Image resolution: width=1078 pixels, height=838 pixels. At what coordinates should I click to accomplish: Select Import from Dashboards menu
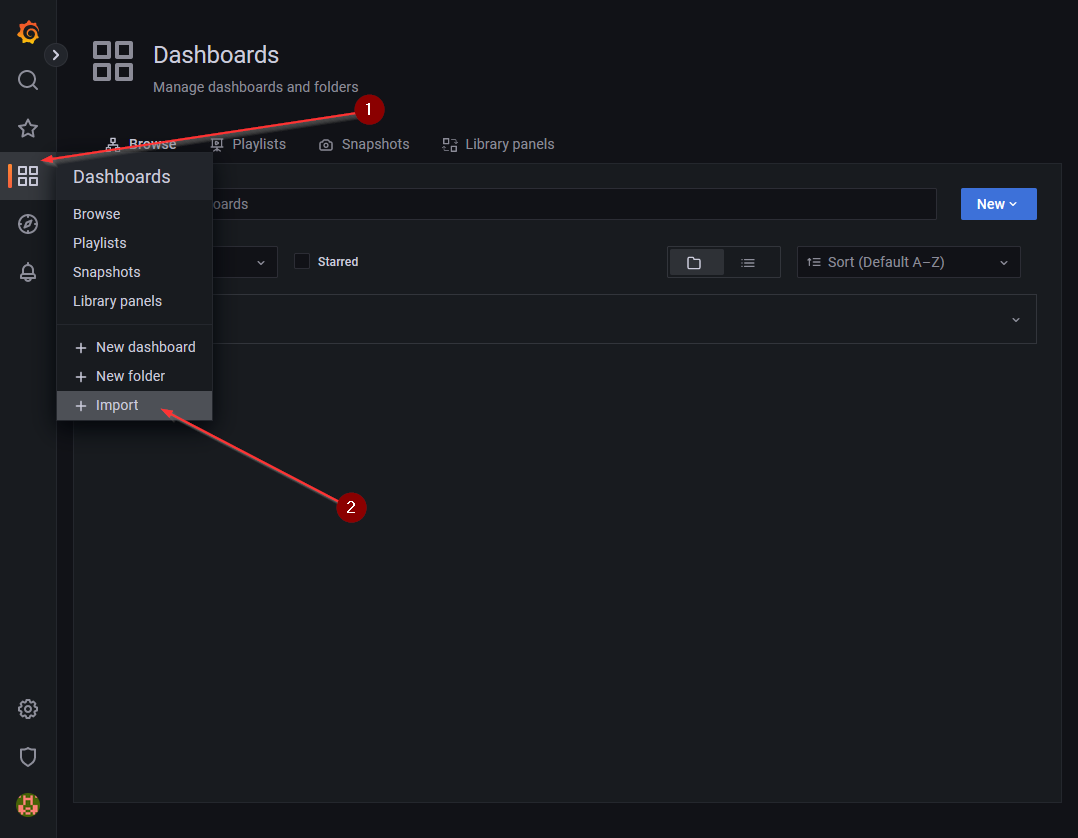click(117, 405)
